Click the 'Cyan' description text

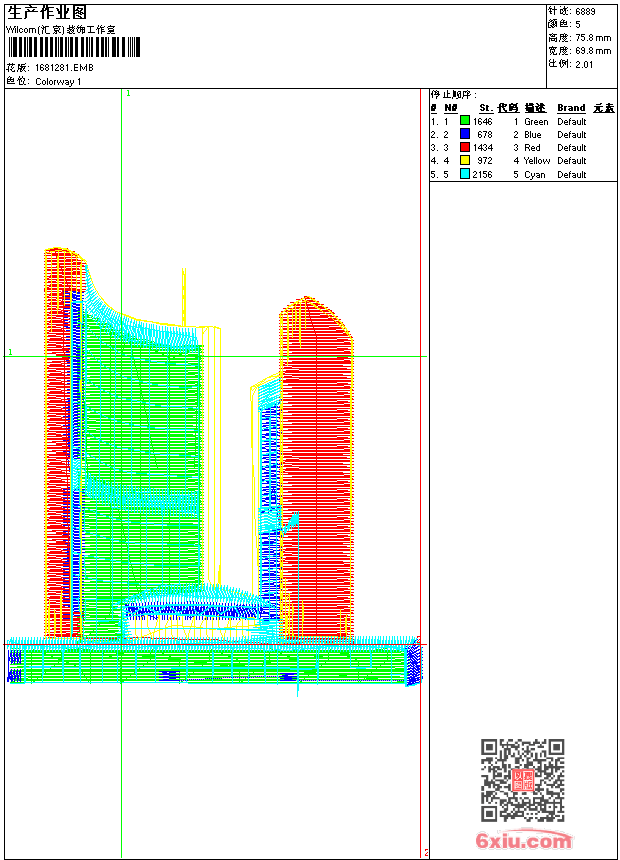(x=535, y=174)
